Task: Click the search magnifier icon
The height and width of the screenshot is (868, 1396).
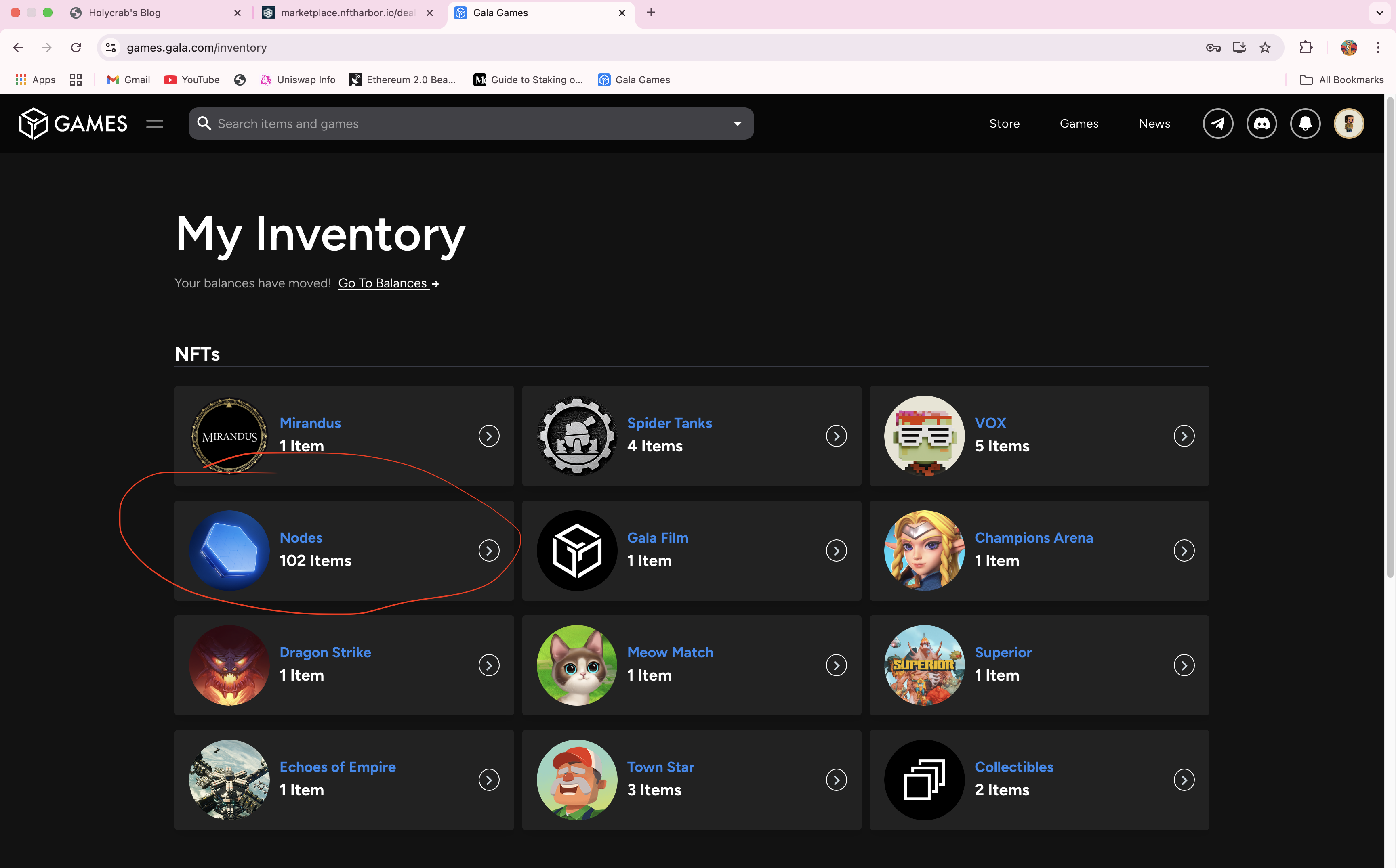Action: pos(204,124)
